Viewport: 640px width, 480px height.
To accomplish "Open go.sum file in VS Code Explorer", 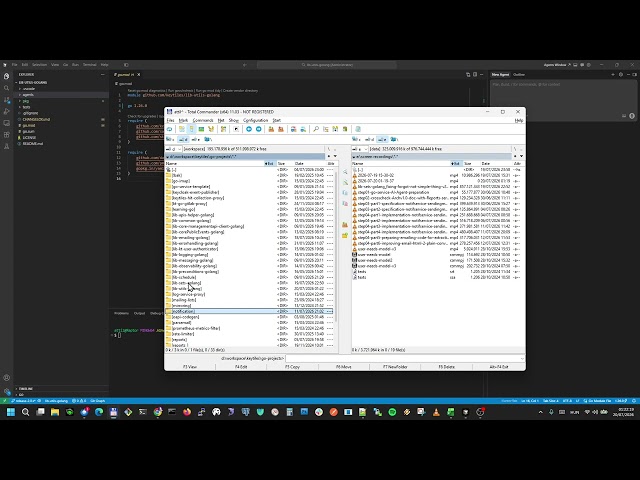I will [x=61, y=131].
